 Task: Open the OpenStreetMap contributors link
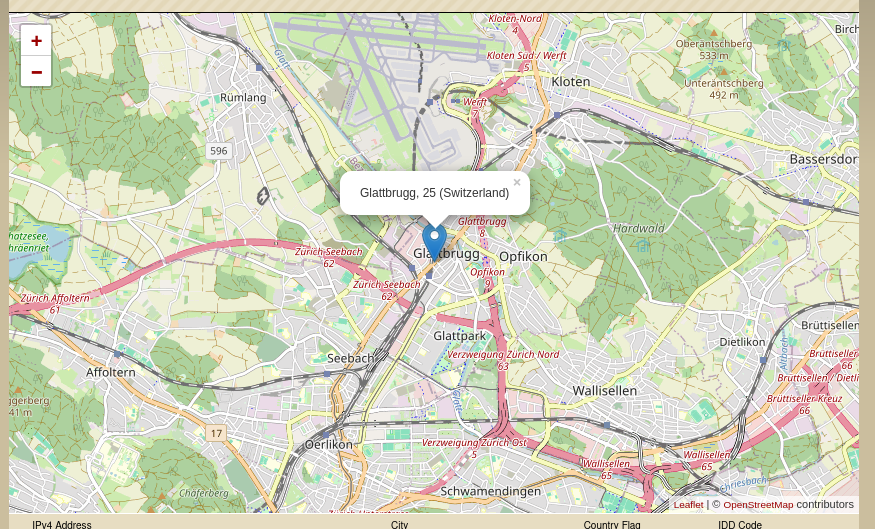pos(758,504)
